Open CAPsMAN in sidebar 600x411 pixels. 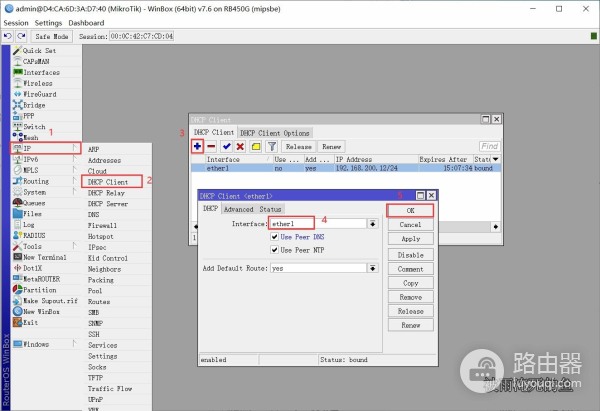(x=46, y=61)
